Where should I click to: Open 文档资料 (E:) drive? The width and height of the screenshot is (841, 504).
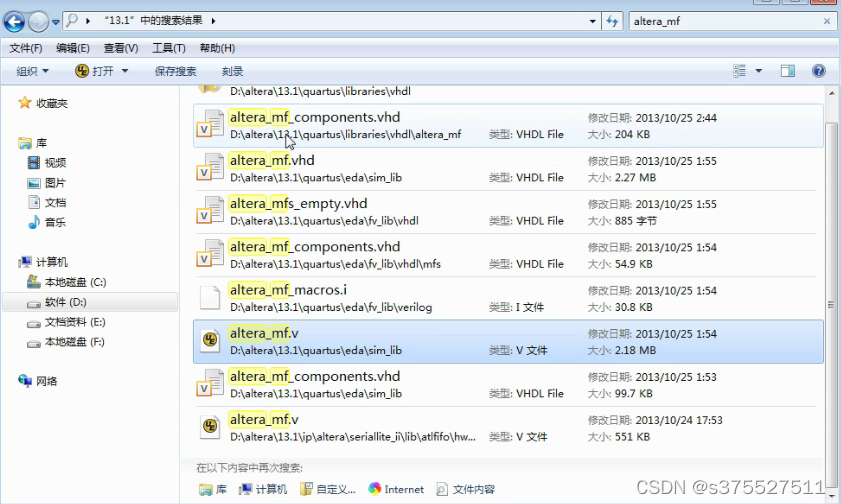tap(67, 322)
